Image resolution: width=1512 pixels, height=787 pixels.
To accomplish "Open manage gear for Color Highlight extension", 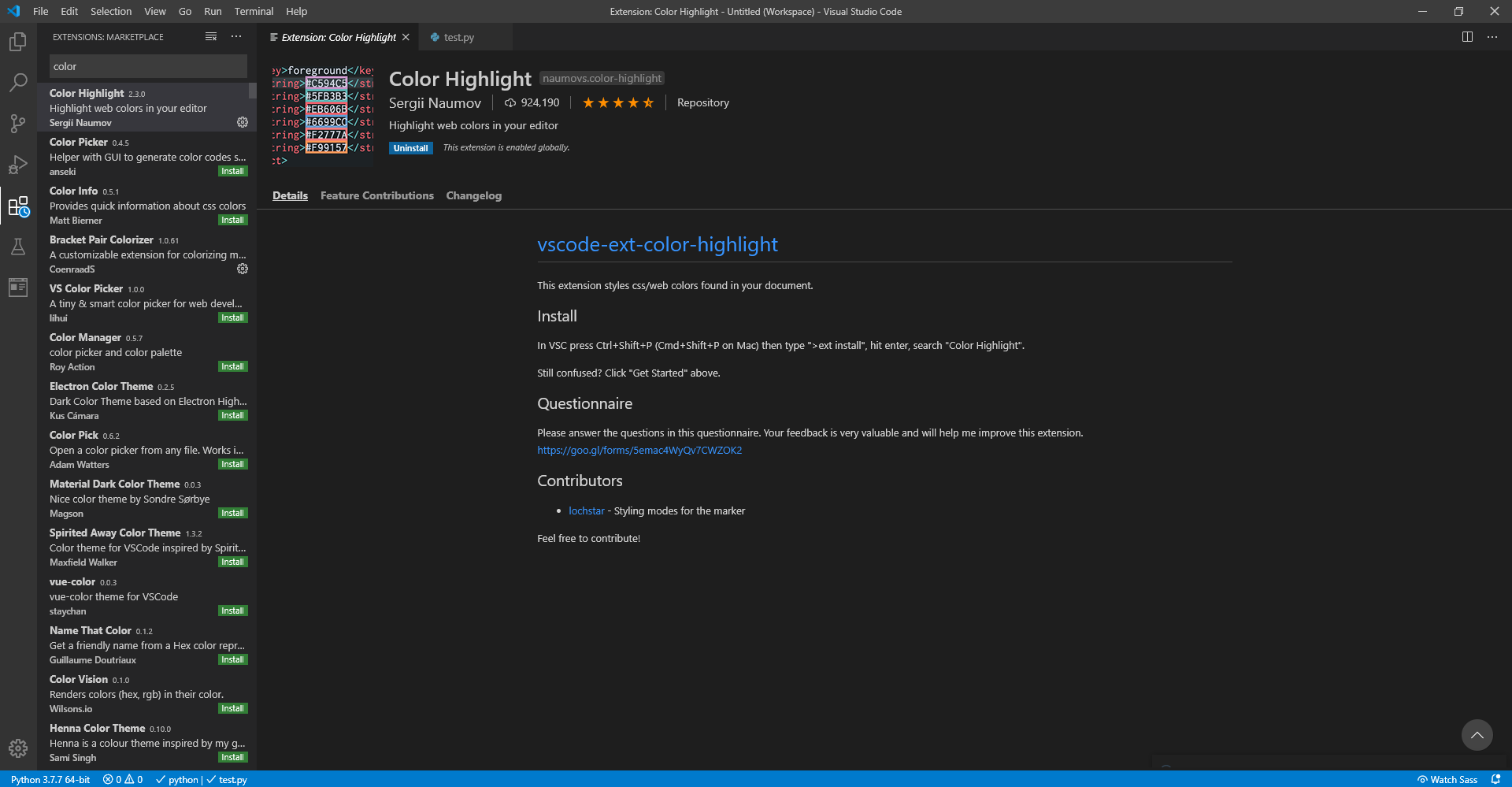I will pos(243,122).
